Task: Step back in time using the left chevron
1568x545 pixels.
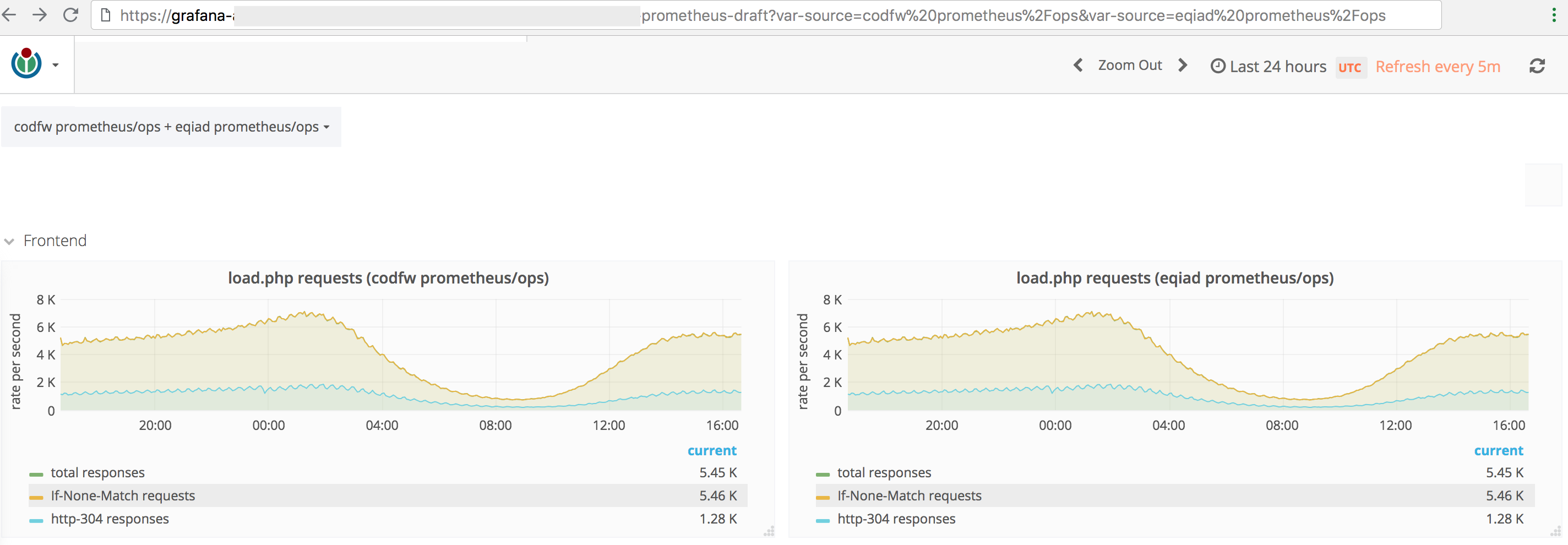Action: pos(1077,65)
